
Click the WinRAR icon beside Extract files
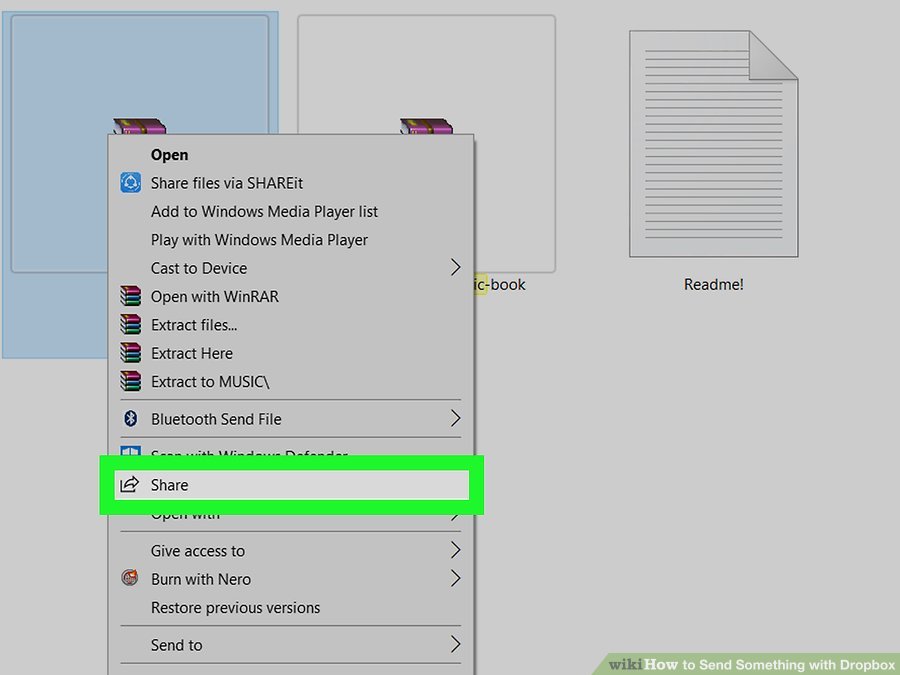(131, 324)
